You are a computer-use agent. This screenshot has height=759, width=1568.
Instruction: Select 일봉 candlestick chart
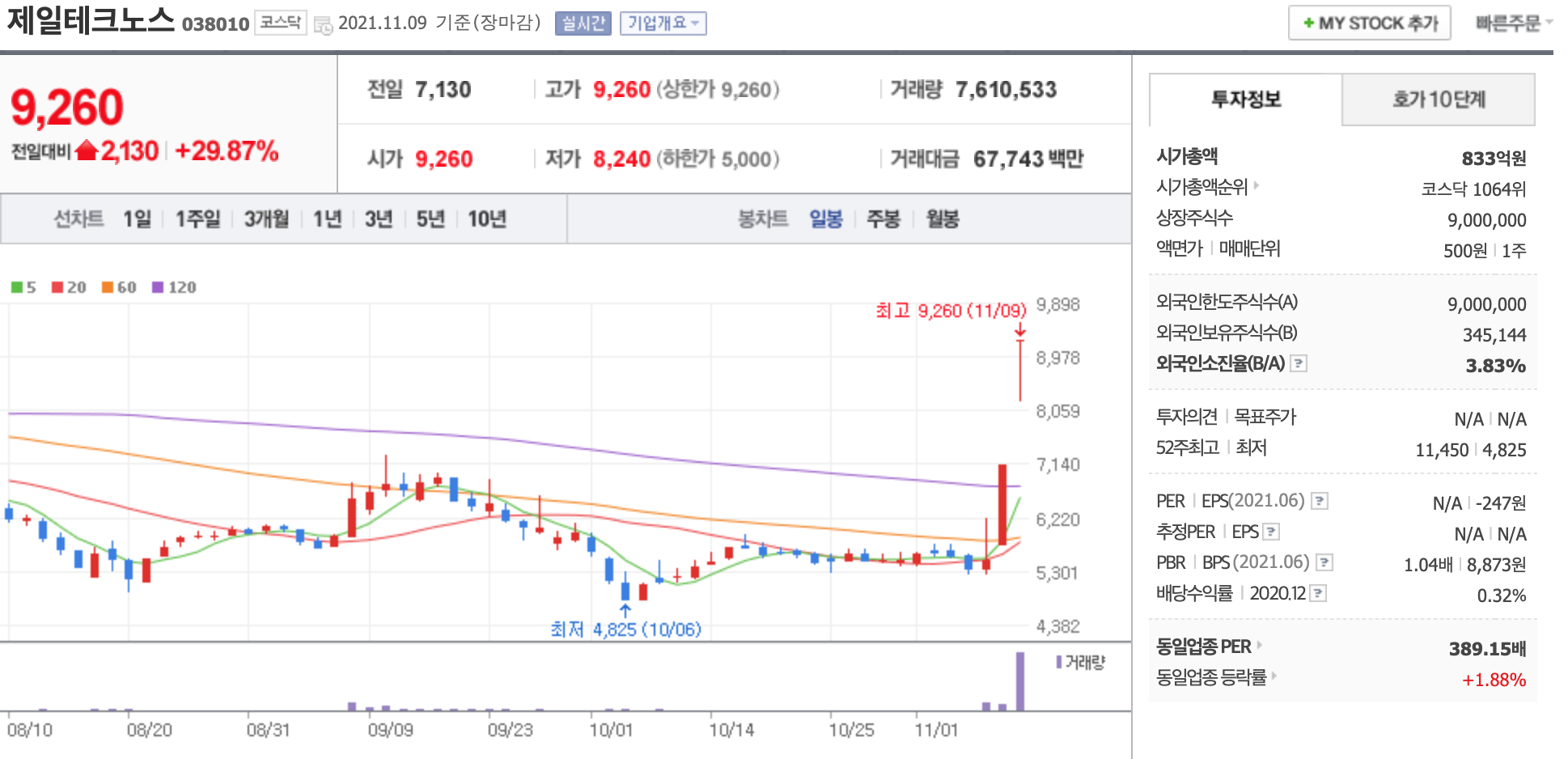[x=826, y=219]
